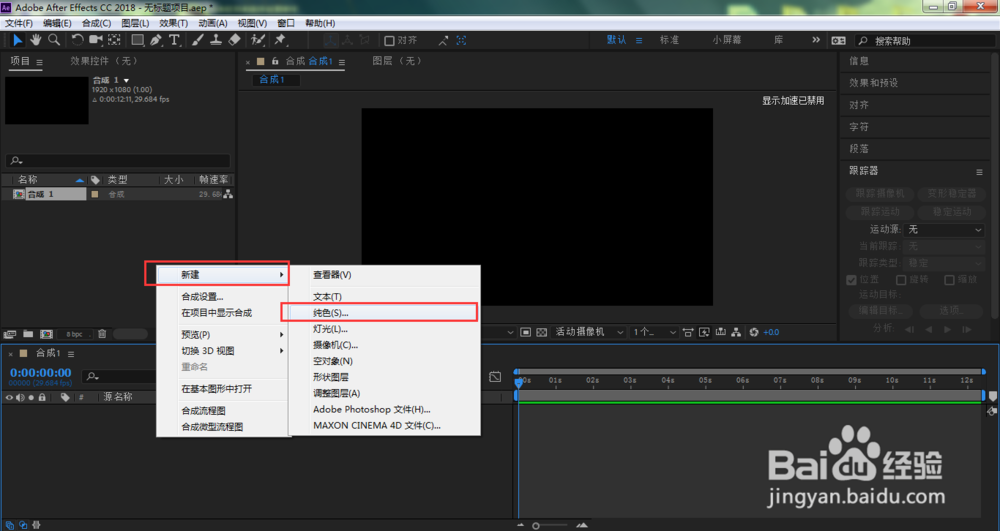Switch to the 小屏幕 workspace

tap(727, 40)
